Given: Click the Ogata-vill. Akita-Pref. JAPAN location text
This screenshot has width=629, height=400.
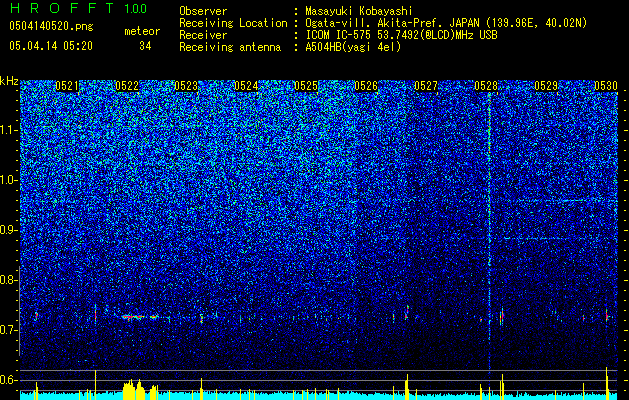Looking at the screenshot, I should click(x=446, y=23).
